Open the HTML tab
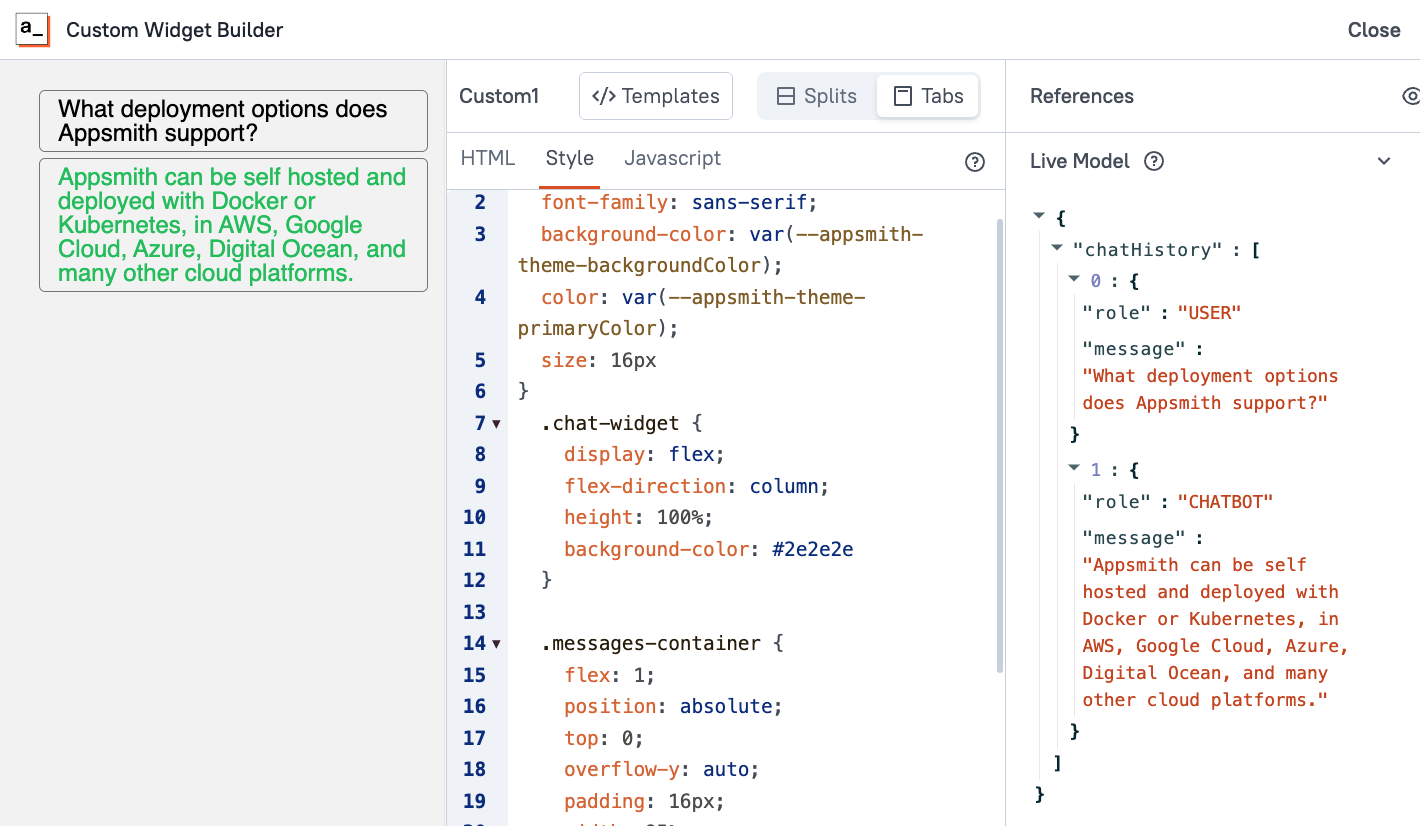 [488, 158]
